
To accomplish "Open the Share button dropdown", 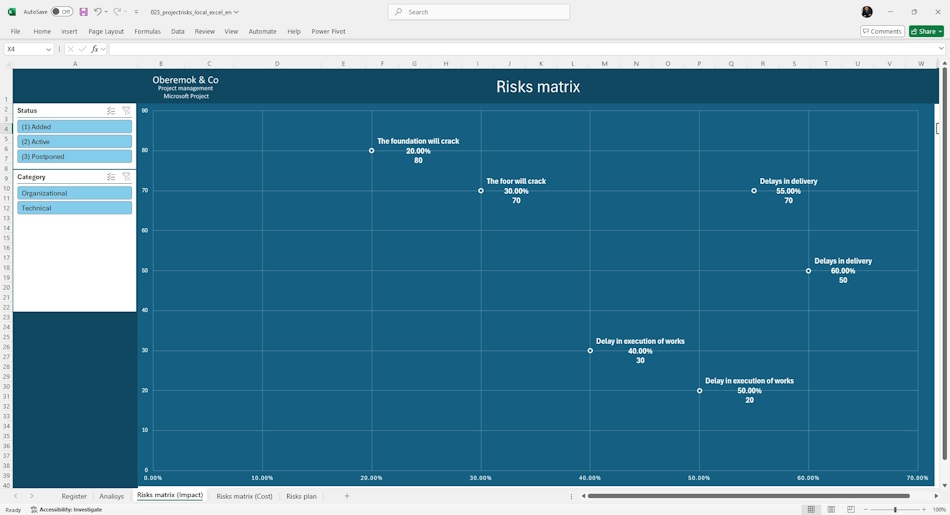I will [x=940, y=32].
